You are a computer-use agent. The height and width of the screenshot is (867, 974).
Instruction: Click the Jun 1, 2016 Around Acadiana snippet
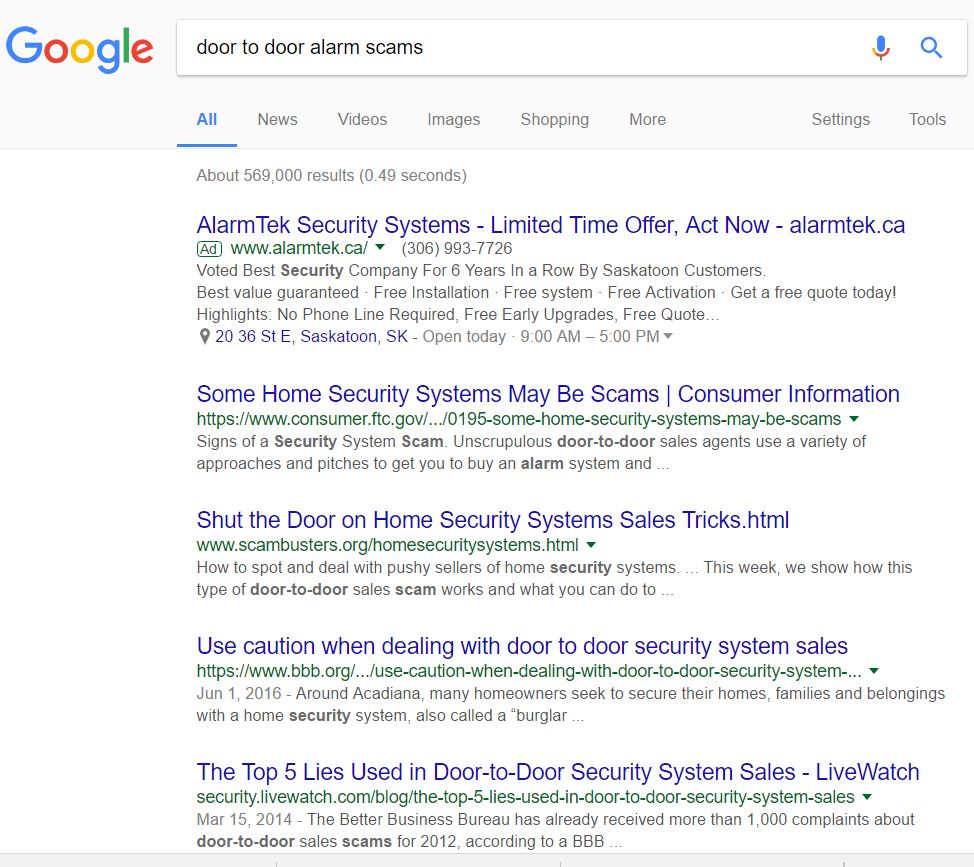[570, 705]
